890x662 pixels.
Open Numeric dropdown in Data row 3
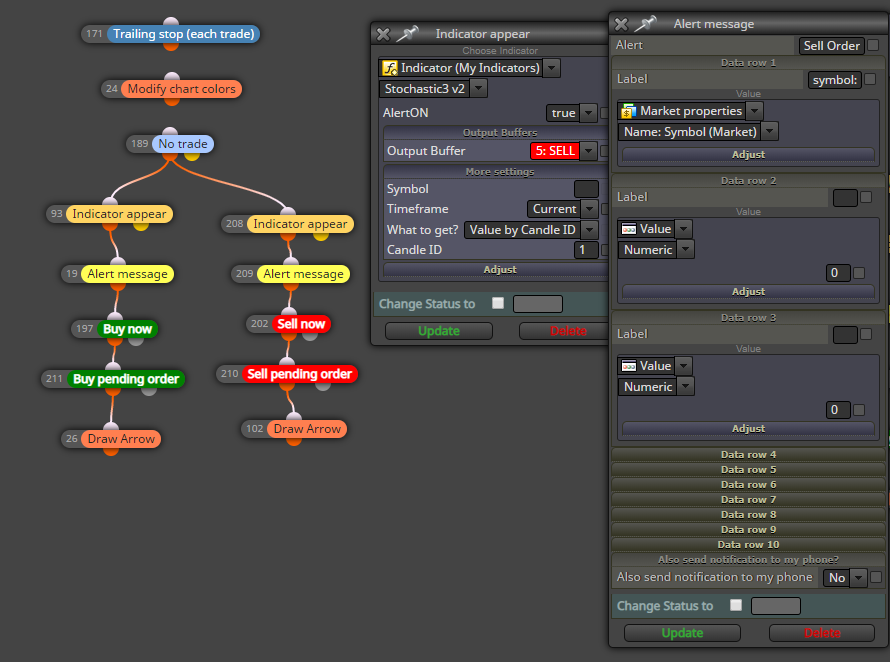[x=686, y=387]
